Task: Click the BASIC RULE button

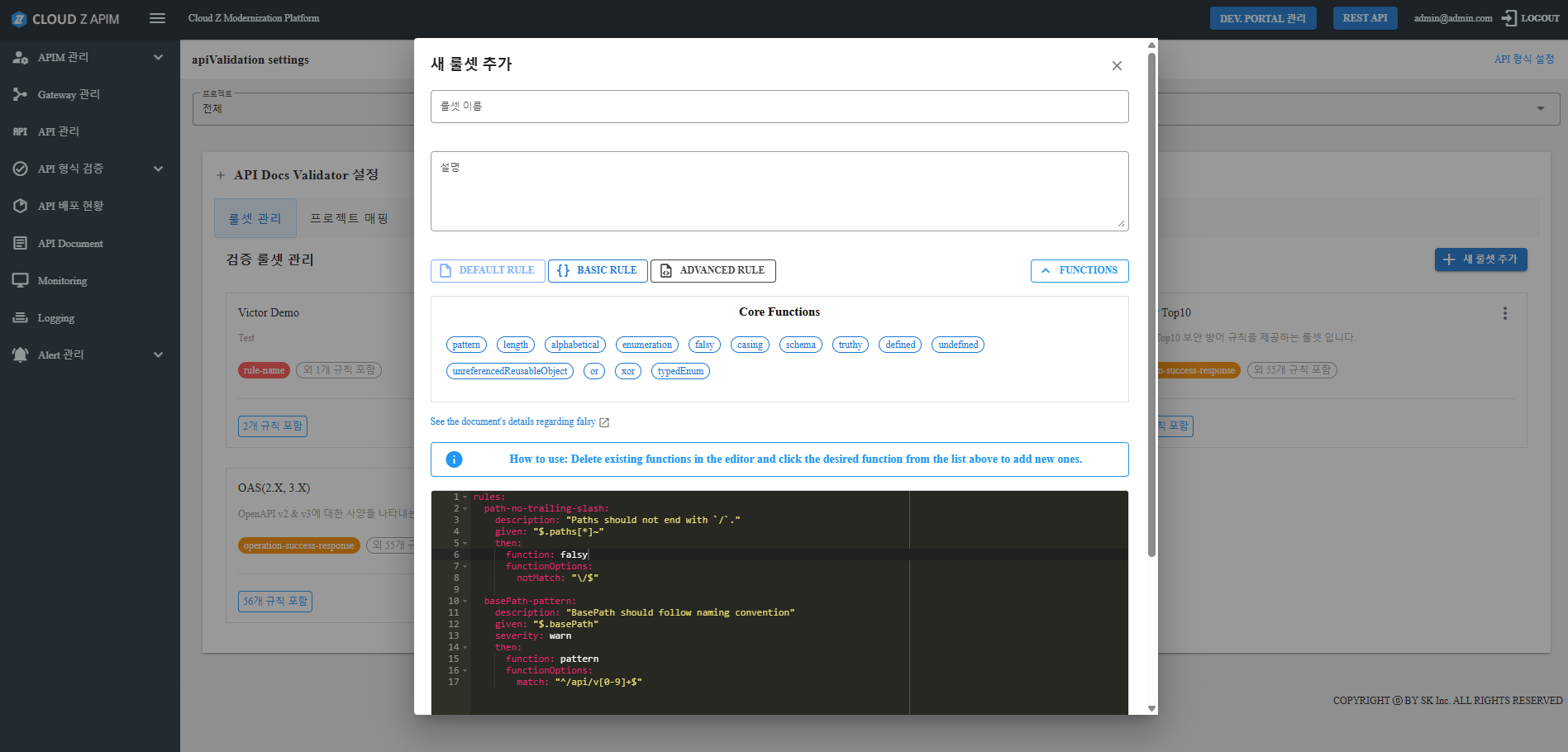Action: pyautogui.click(x=598, y=270)
